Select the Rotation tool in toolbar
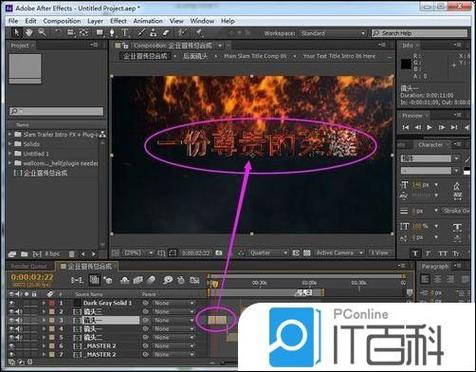Screen dimensions: 476x372 (x=58, y=33)
